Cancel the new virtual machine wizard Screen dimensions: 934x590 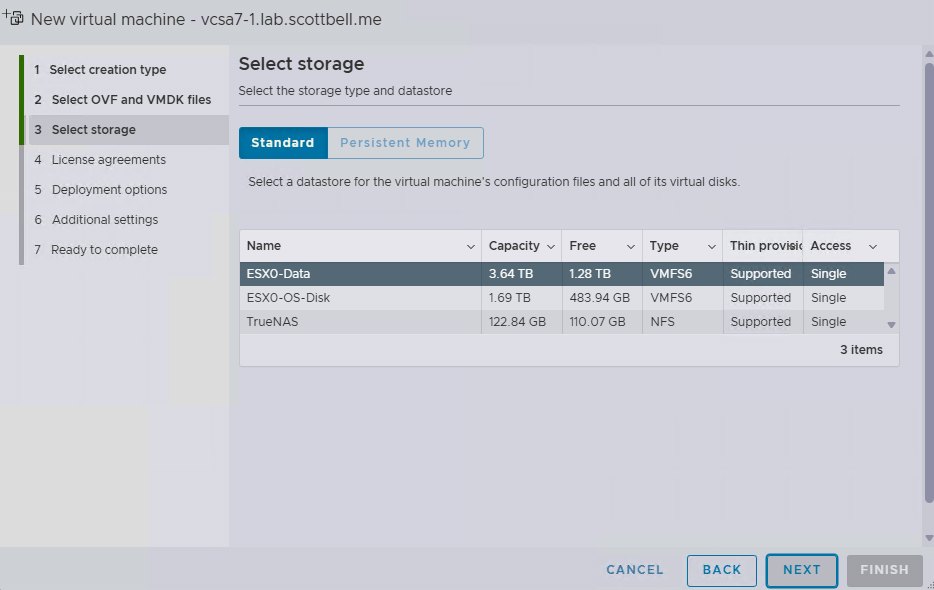click(635, 570)
